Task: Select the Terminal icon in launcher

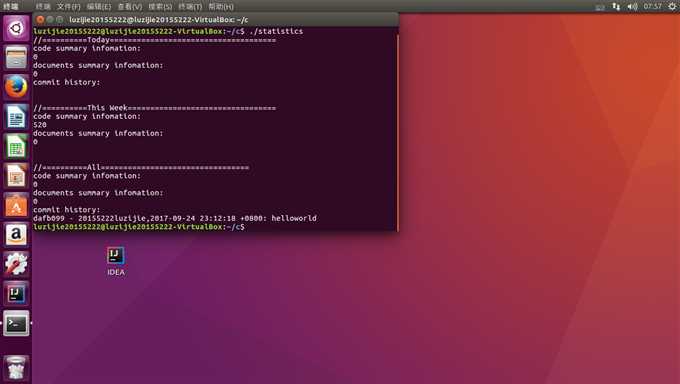Action: pos(16,323)
